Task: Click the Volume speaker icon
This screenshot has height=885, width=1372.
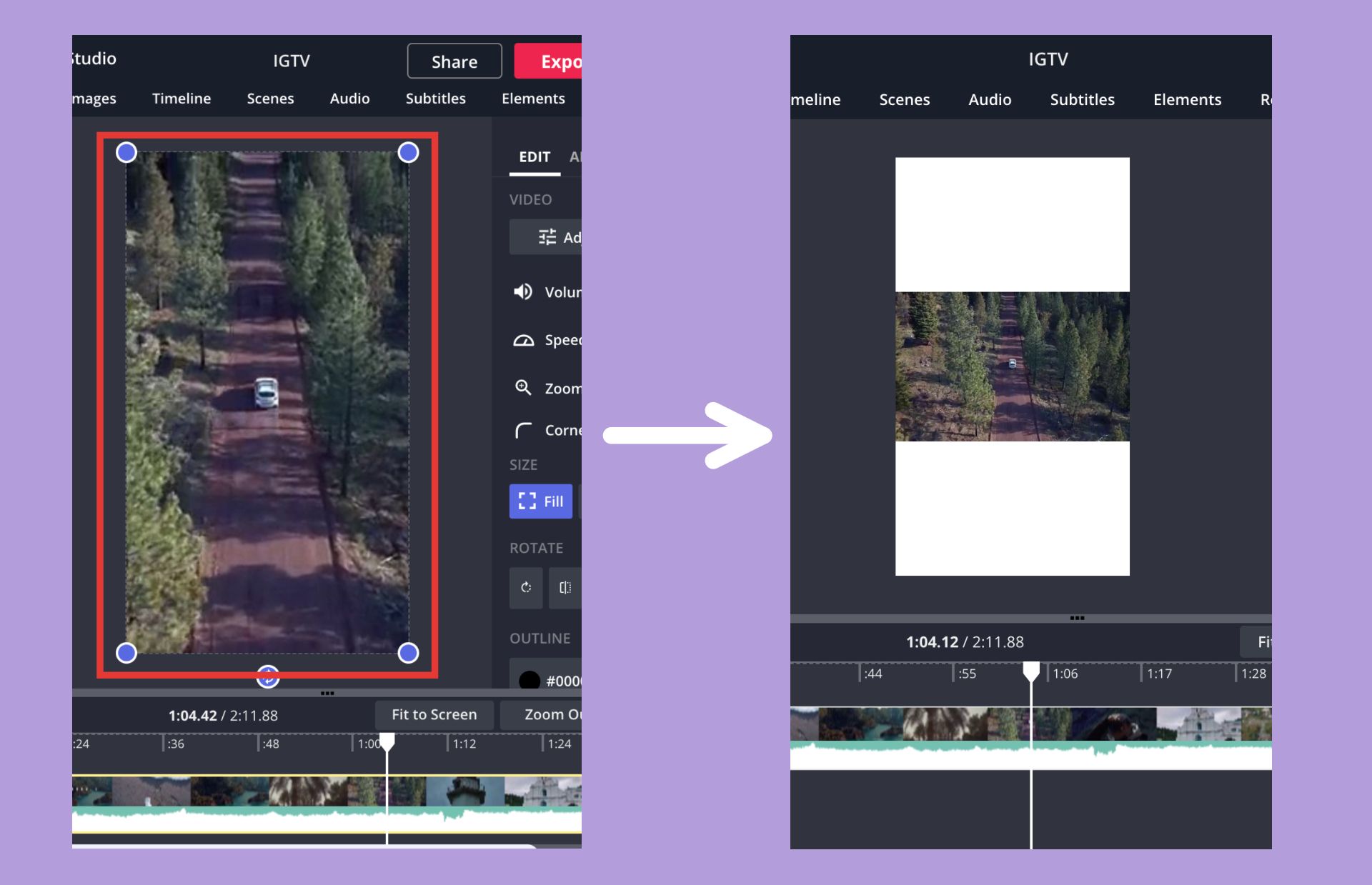Action: (x=523, y=291)
